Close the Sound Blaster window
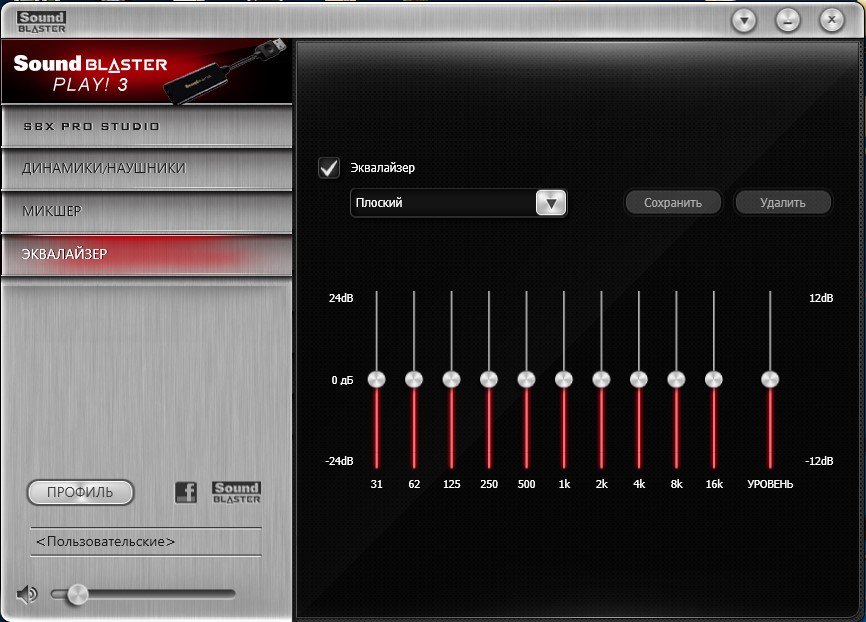Screen dimensions: 866x622 [x=832, y=21]
